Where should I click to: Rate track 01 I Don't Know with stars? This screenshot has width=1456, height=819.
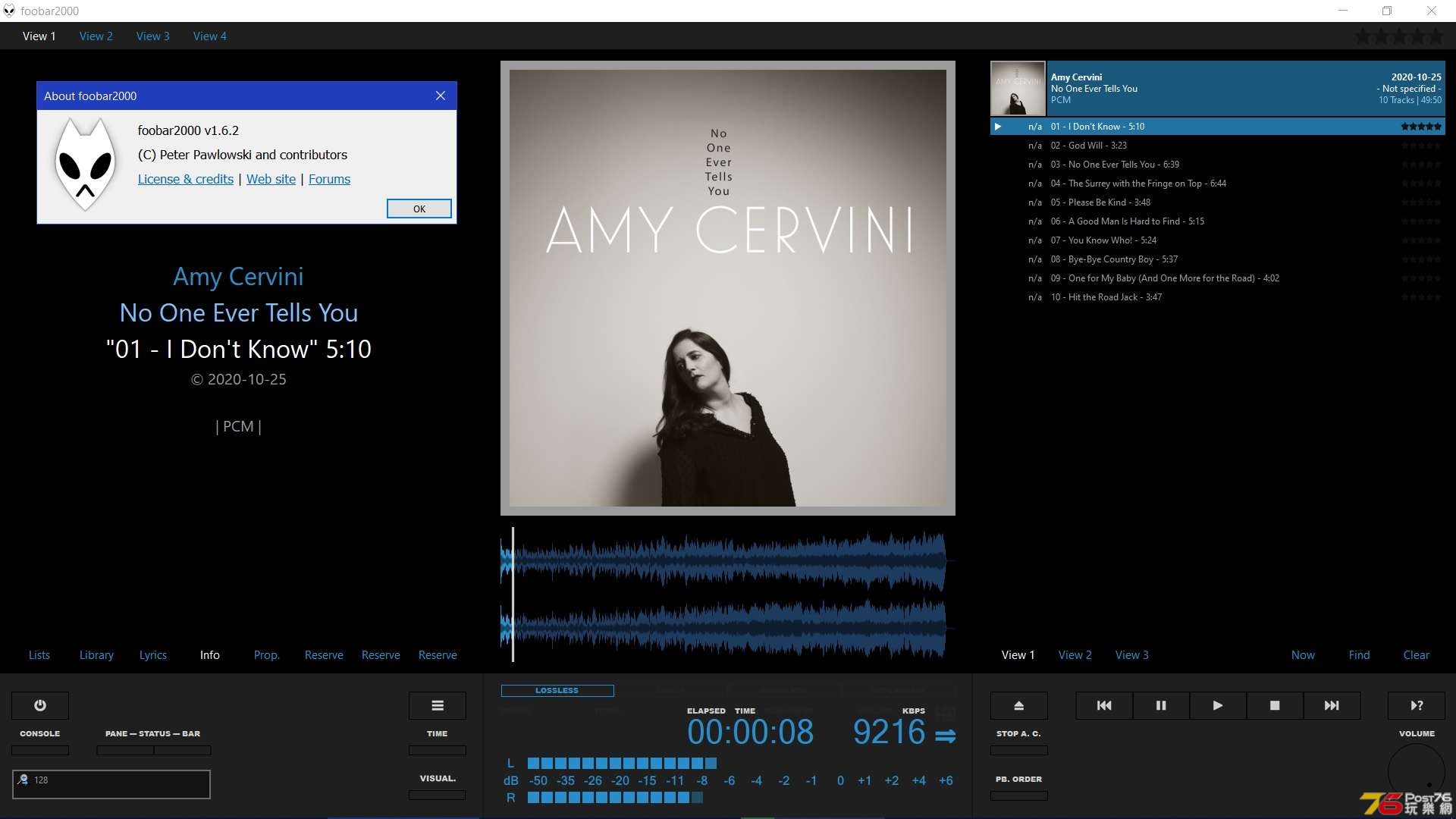[1421, 127]
